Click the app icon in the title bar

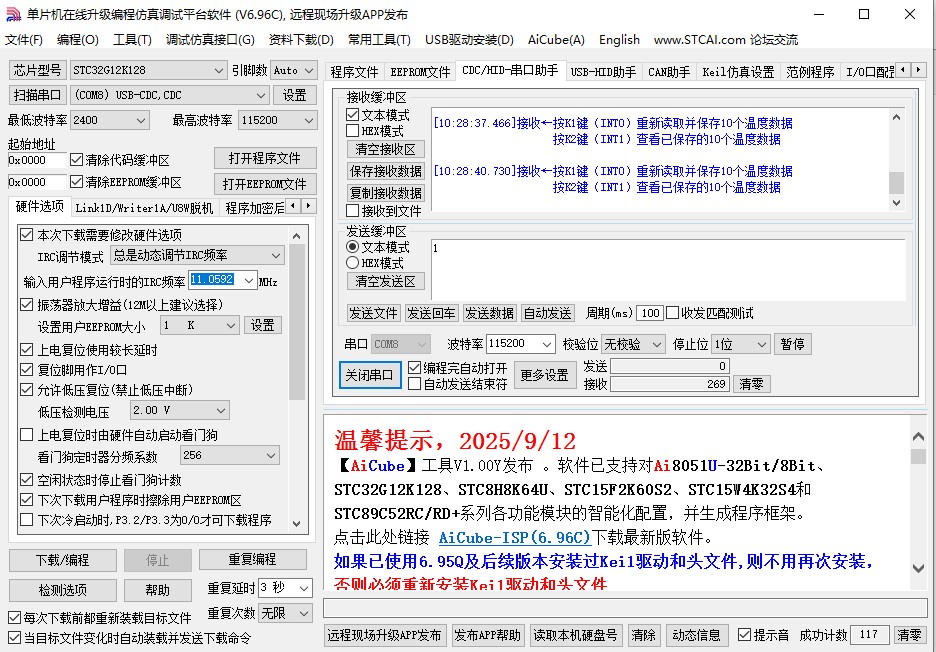pyautogui.click(x=12, y=14)
